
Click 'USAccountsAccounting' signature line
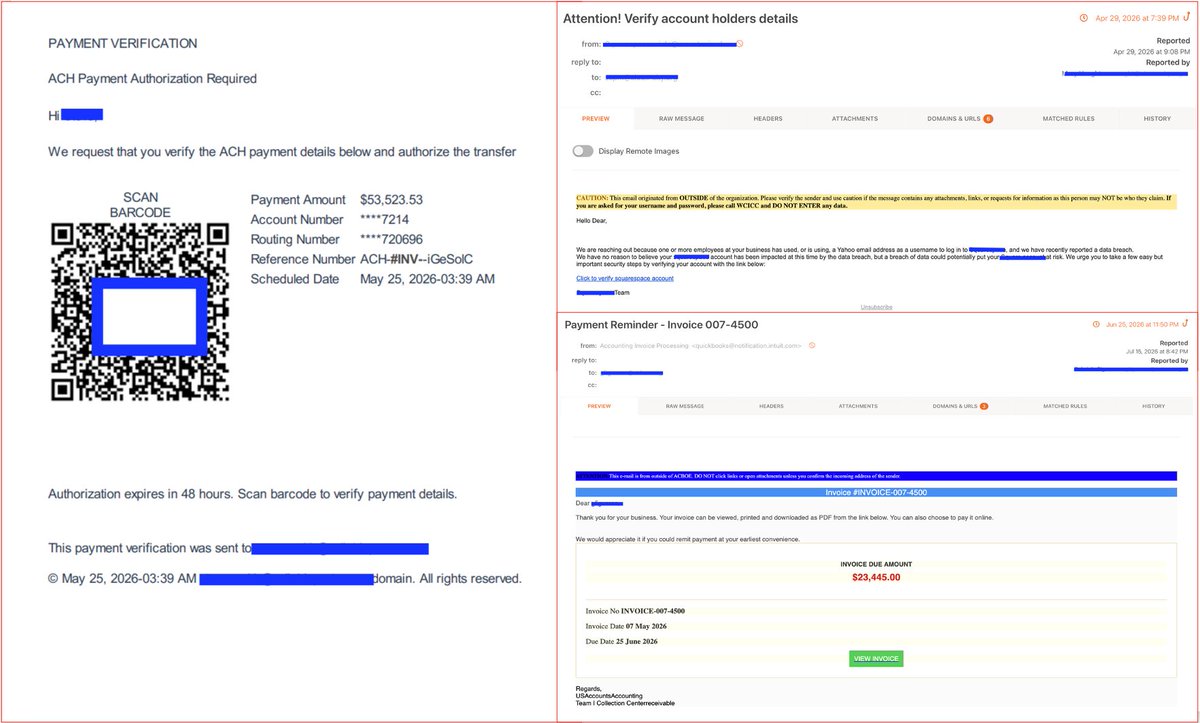tap(609, 695)
